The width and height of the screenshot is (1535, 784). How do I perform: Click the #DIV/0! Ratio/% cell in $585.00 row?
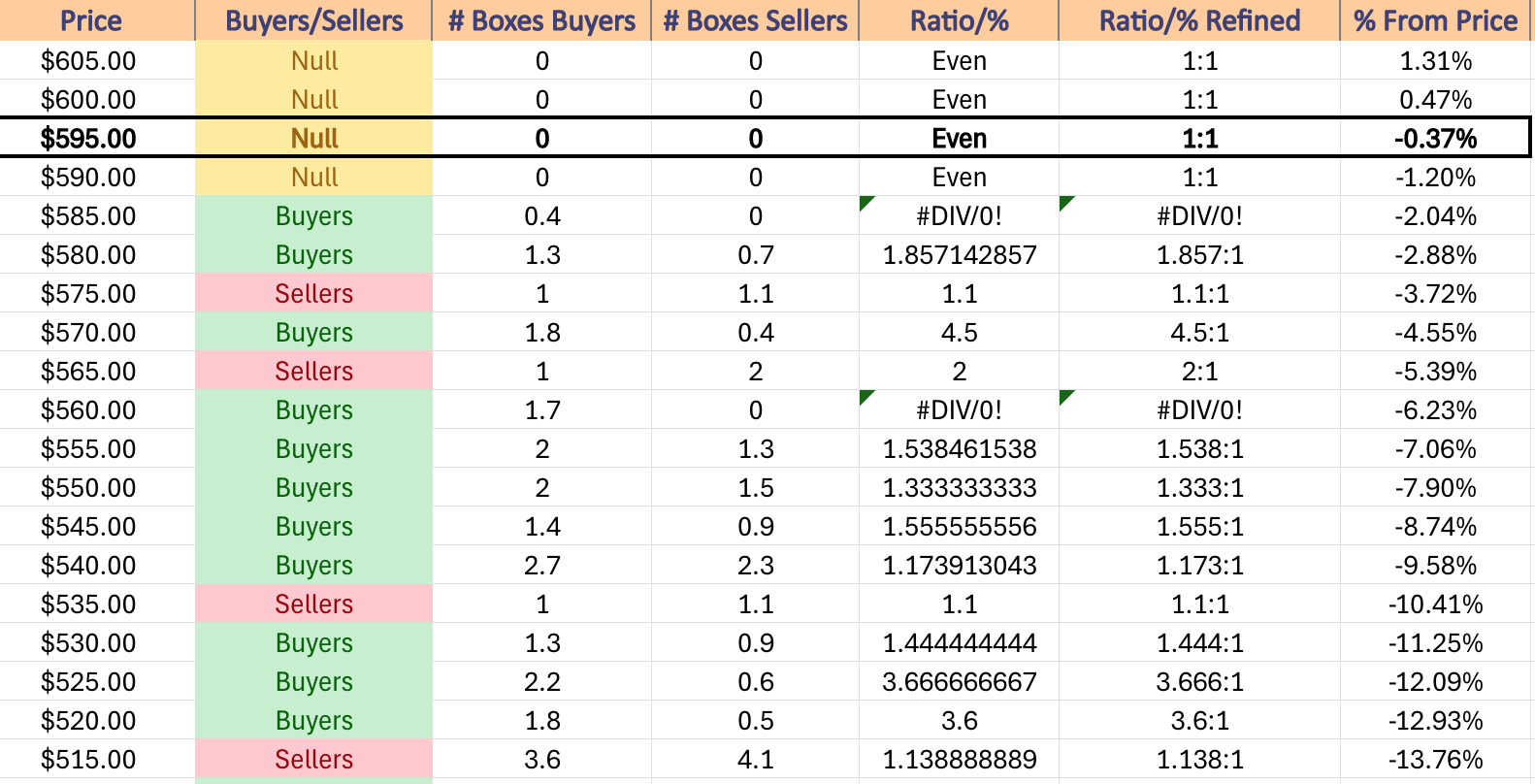pos(959,215)
